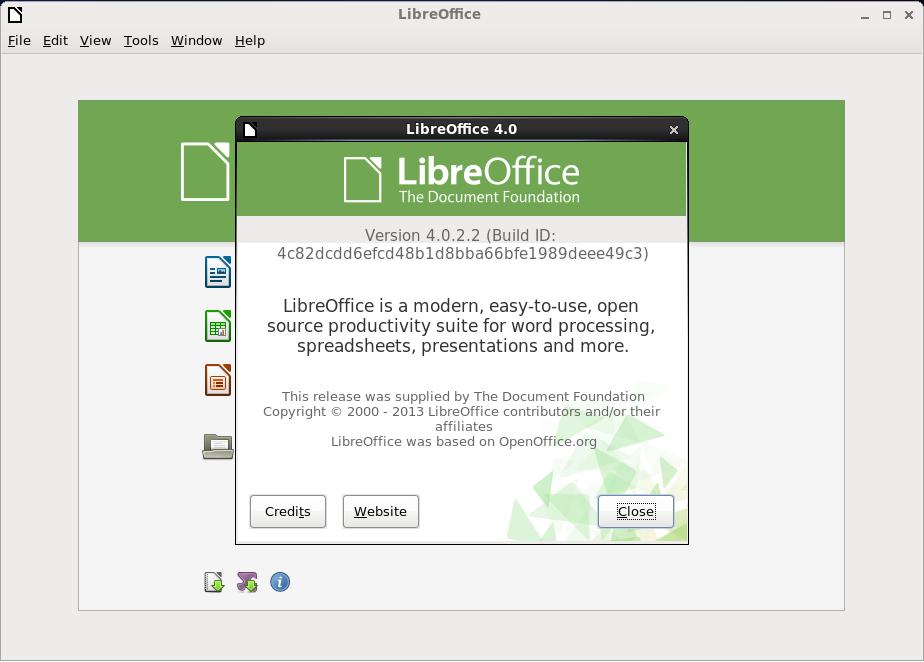Open the Help menu
924x662 pixels.
[x=250, y=41]
